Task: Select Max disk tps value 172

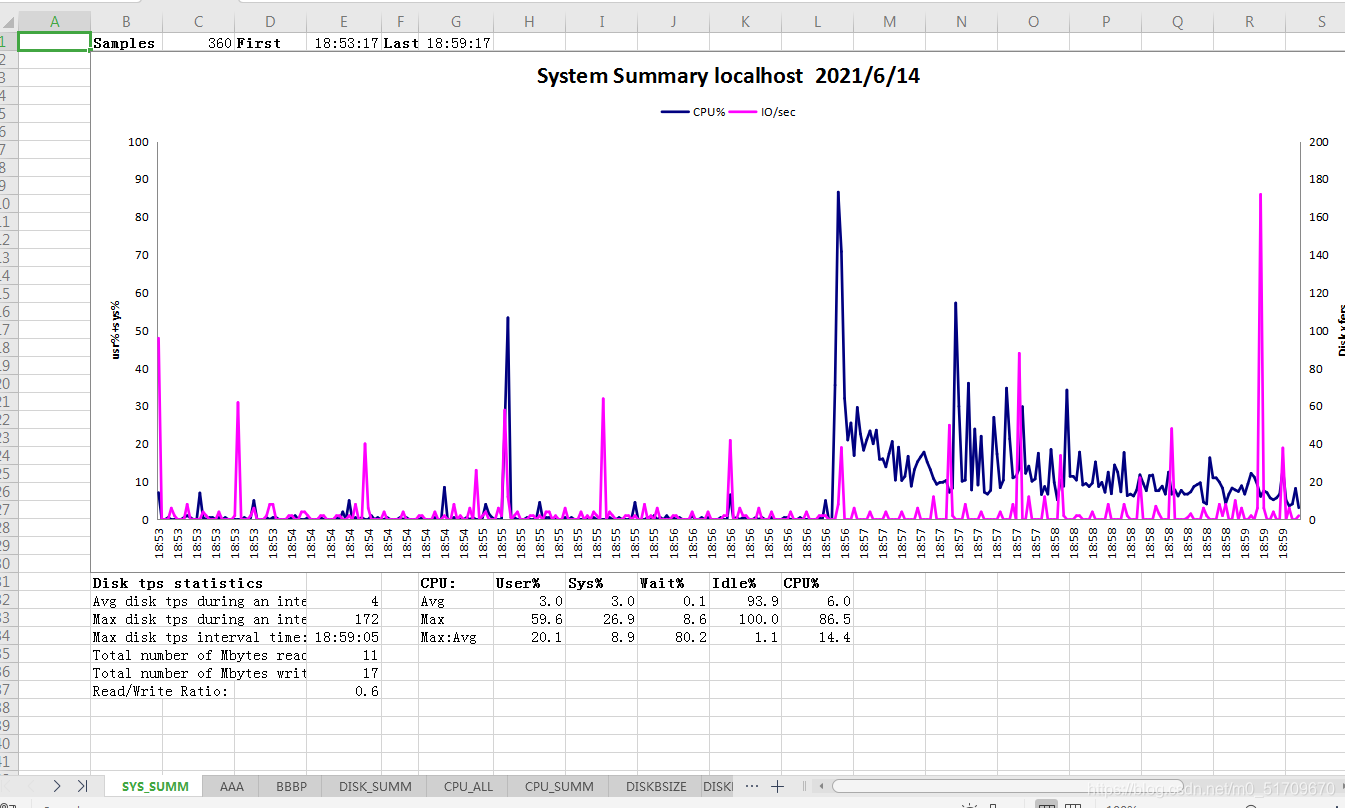Action: click(x=344, y=619)
